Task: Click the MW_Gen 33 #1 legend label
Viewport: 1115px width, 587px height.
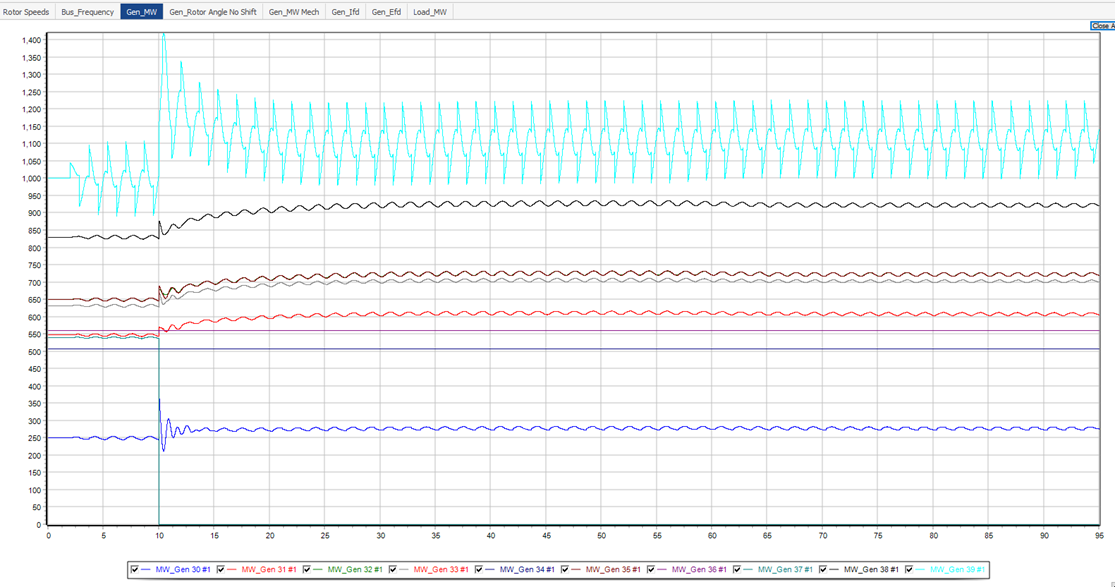Action: pos(441,569)
